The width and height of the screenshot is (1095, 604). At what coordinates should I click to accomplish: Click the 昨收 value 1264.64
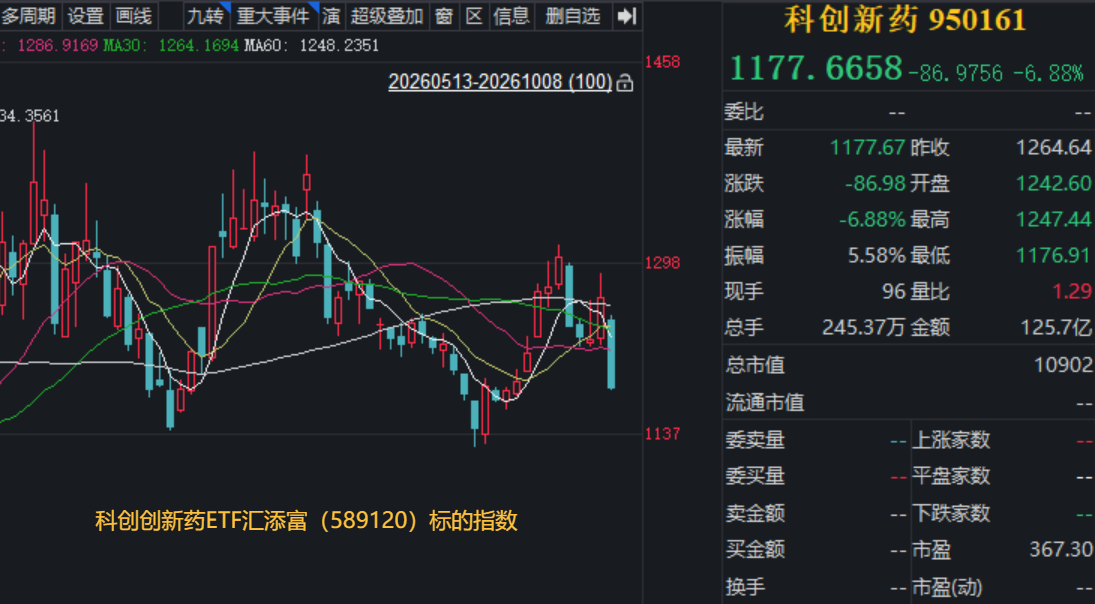click(x=1053, y=147)
